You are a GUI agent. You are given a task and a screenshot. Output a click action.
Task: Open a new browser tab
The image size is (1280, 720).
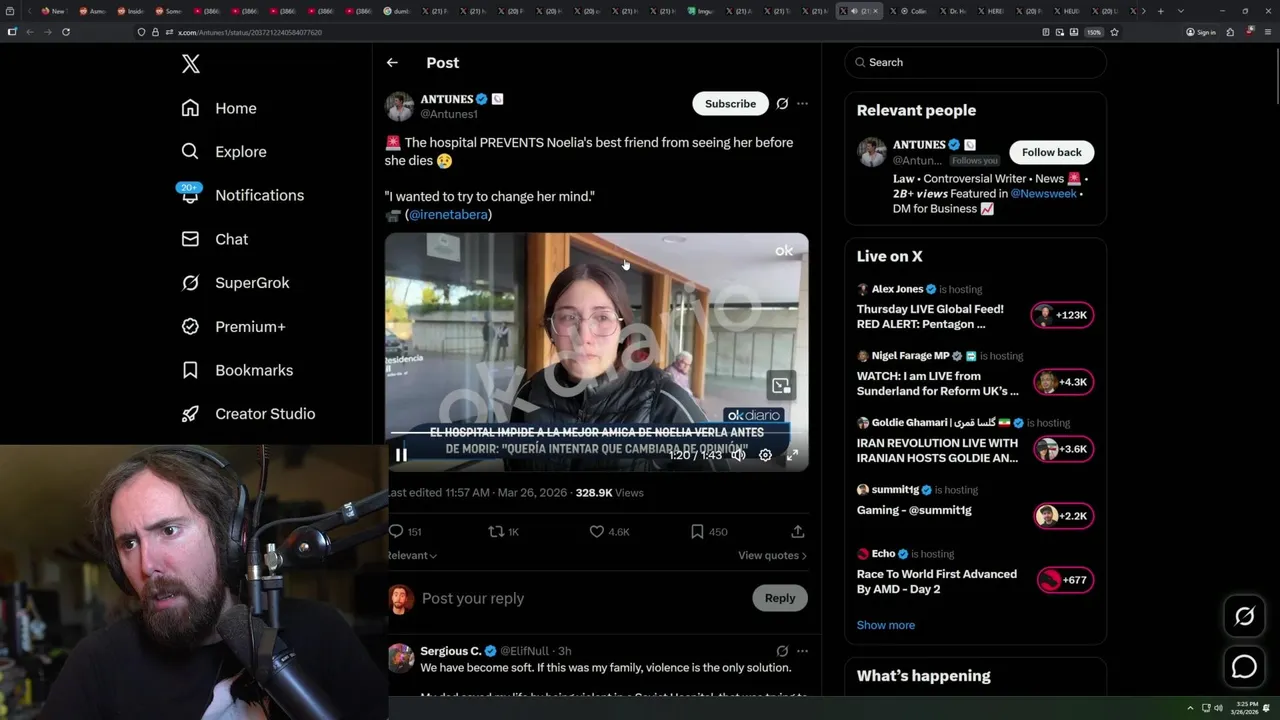1160,11
